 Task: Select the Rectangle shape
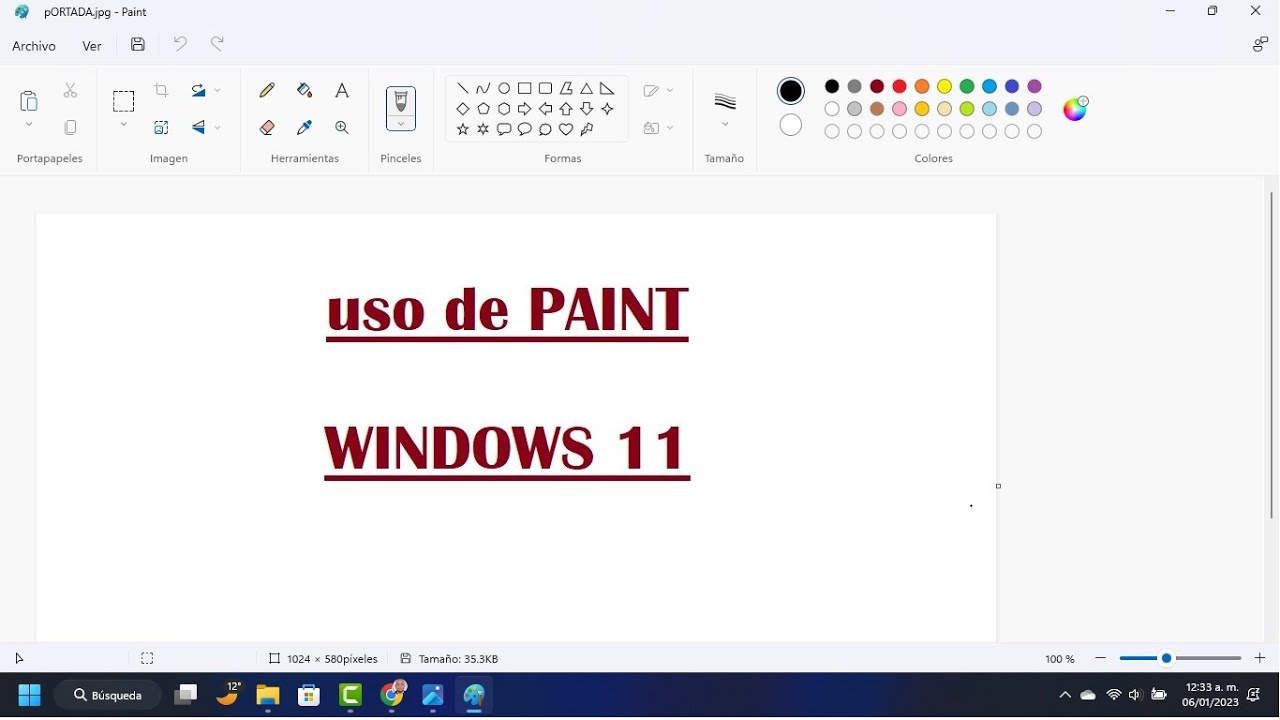(x=524, y=88)
